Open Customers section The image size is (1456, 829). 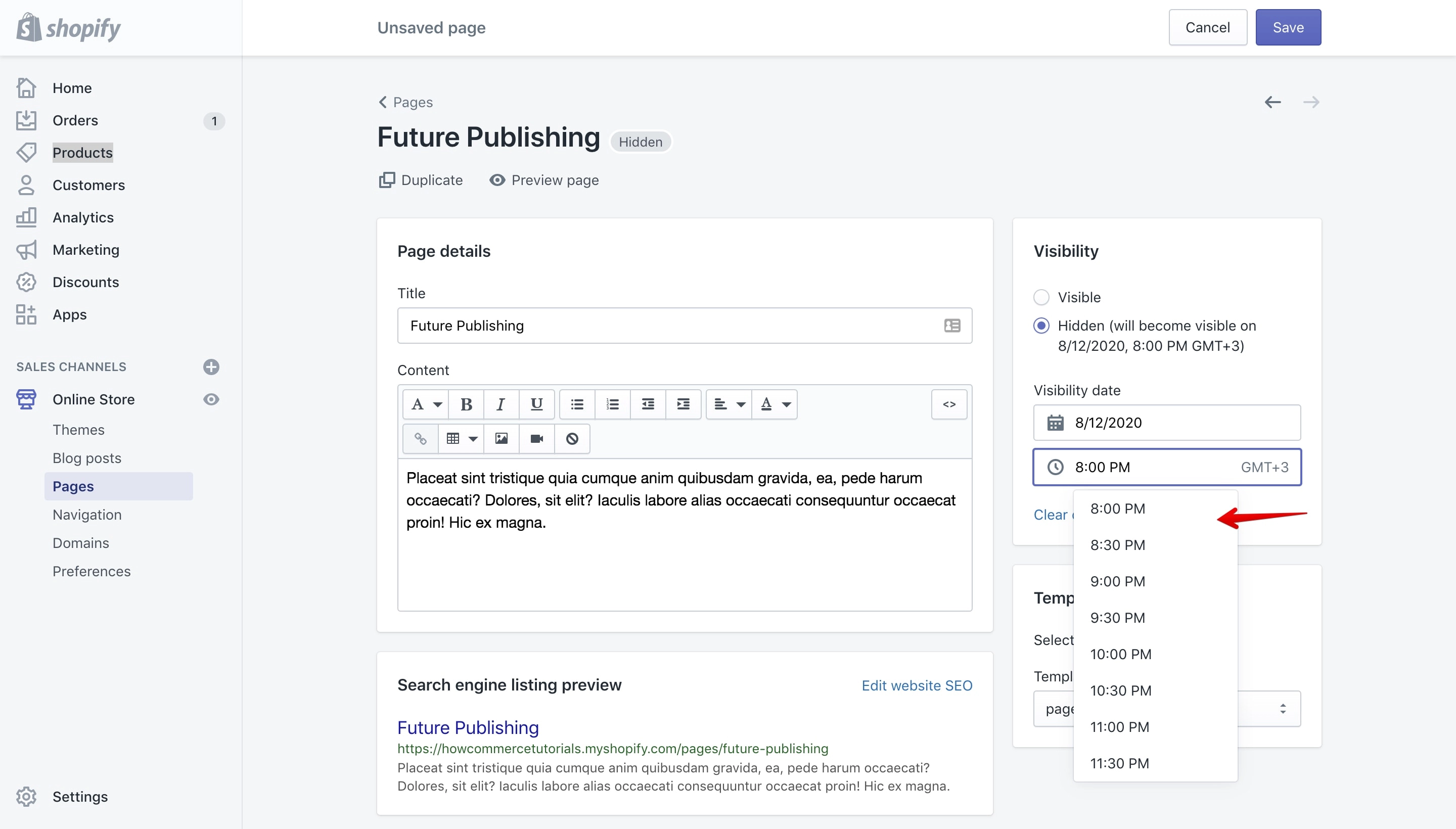click(88, 185)
